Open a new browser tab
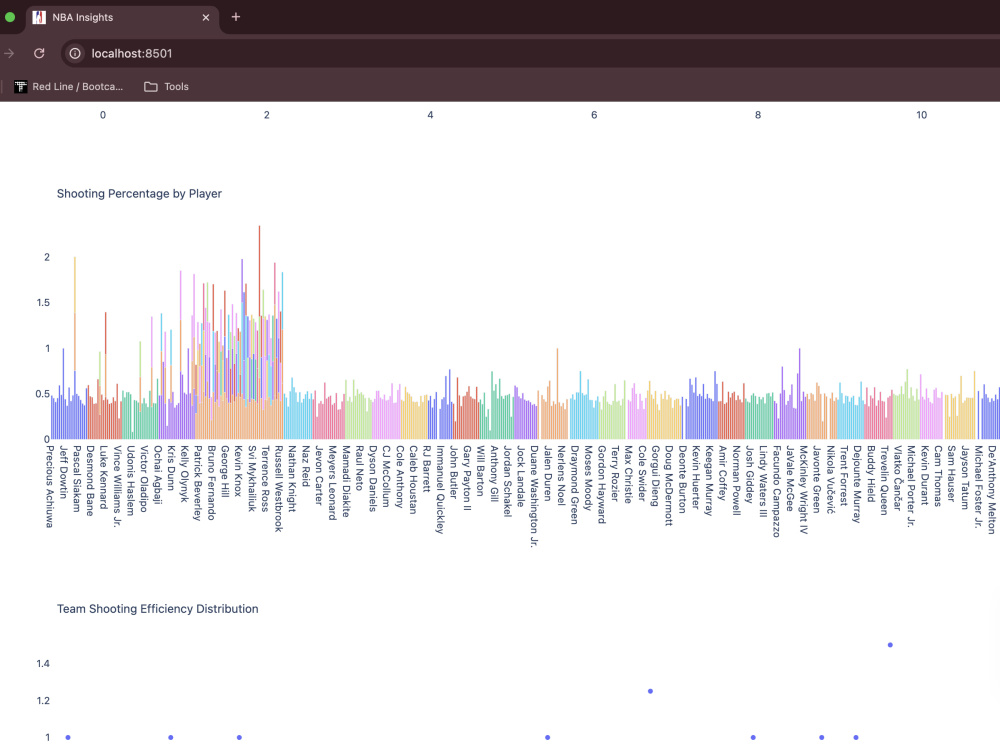 click(235, 17)
